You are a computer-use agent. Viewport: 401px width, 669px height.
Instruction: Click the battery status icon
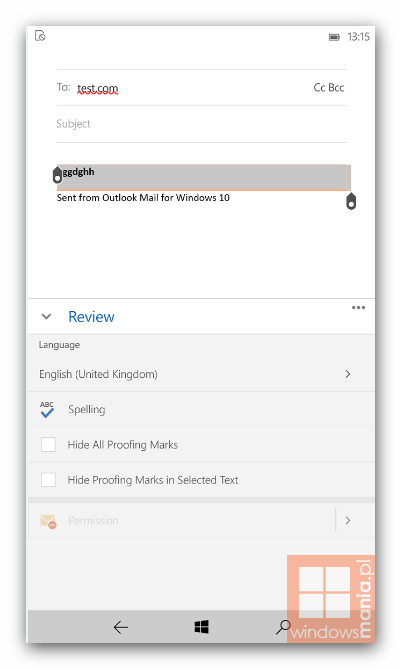point(334,38)
